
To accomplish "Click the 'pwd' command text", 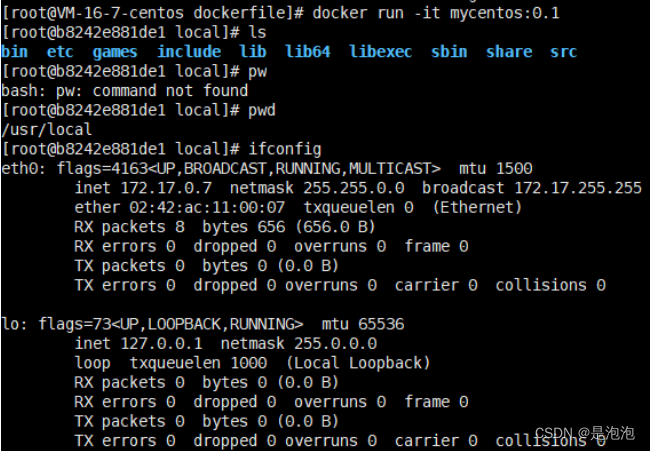I will tap(262, 110).
